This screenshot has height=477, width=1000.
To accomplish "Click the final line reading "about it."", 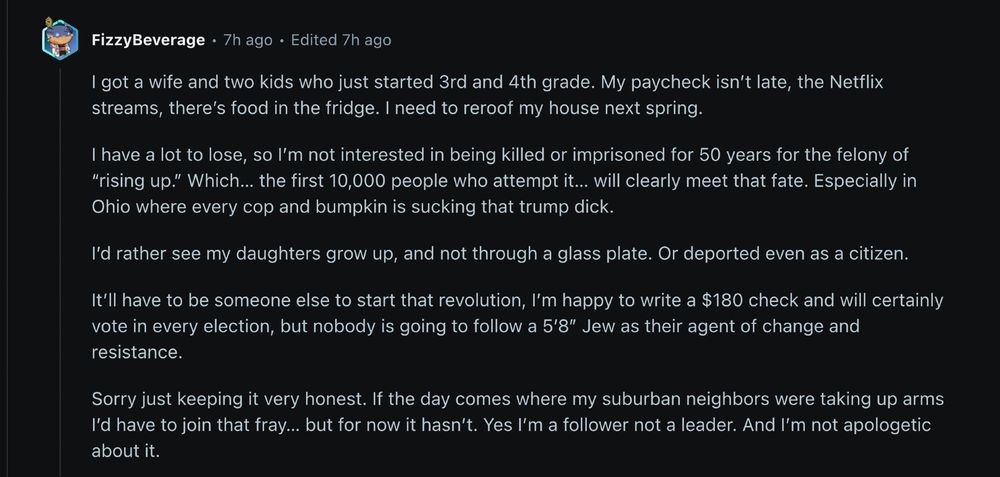I will pyautogui.click(x=125, y=451).
